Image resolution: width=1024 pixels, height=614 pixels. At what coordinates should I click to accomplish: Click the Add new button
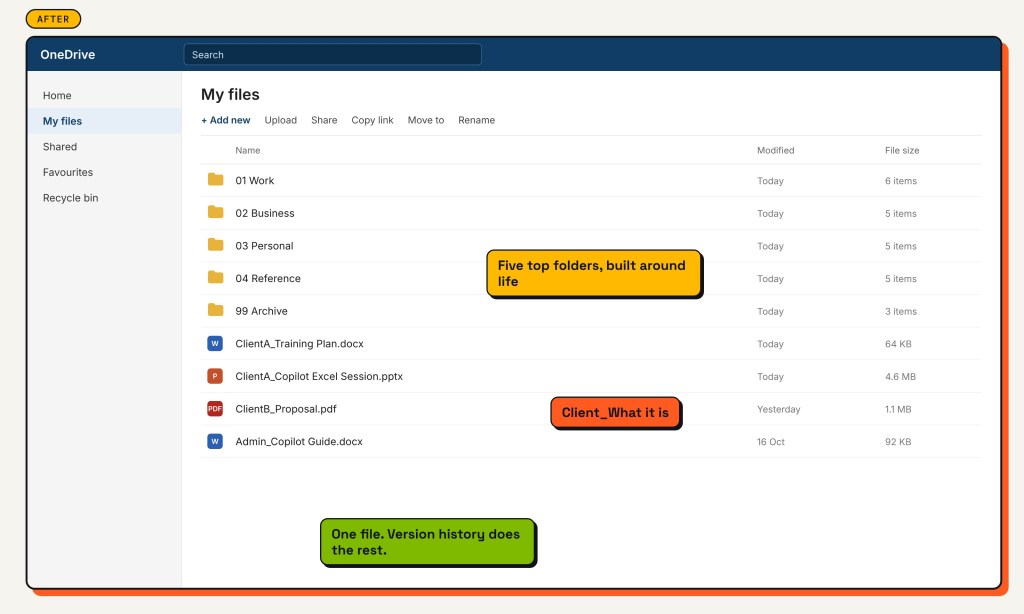point(225,120)
